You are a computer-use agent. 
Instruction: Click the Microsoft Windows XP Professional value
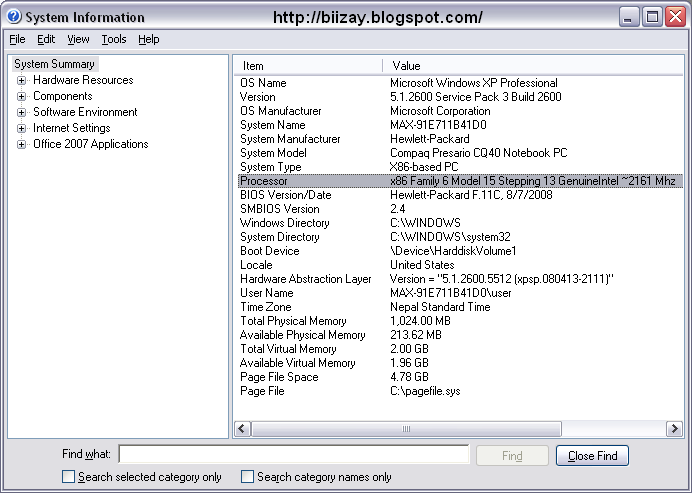(474, 83)
